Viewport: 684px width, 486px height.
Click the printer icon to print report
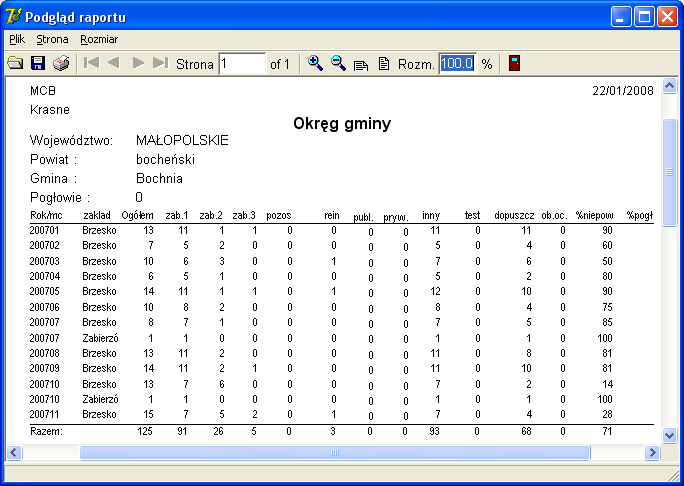61,63
